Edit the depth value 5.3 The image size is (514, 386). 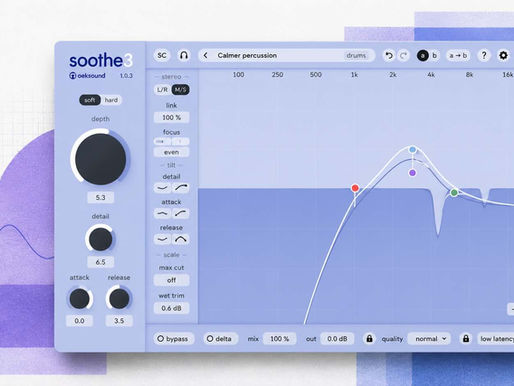click(x=100, y=197)
